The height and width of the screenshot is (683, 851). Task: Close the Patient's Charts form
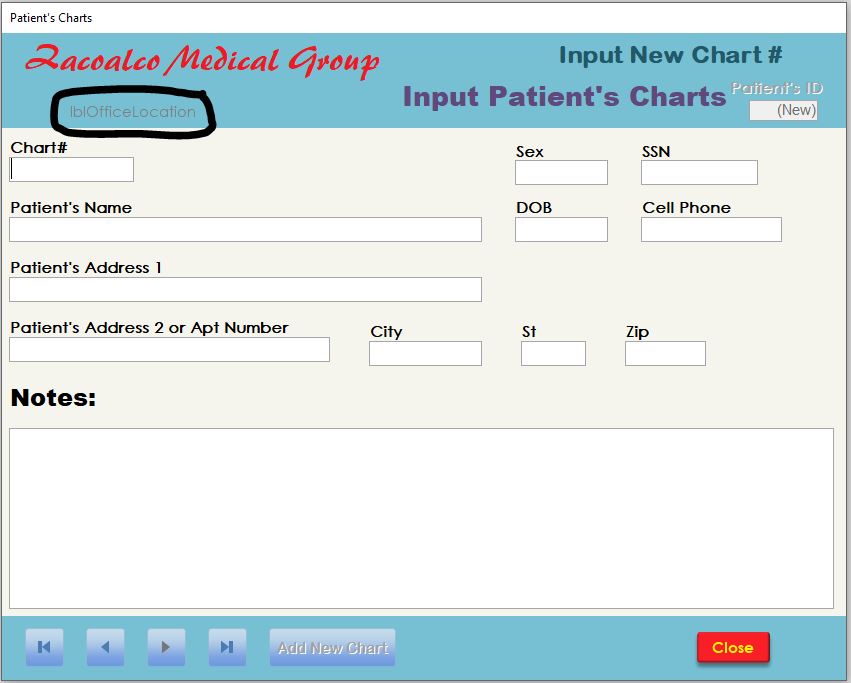click(x=733, y=647)
